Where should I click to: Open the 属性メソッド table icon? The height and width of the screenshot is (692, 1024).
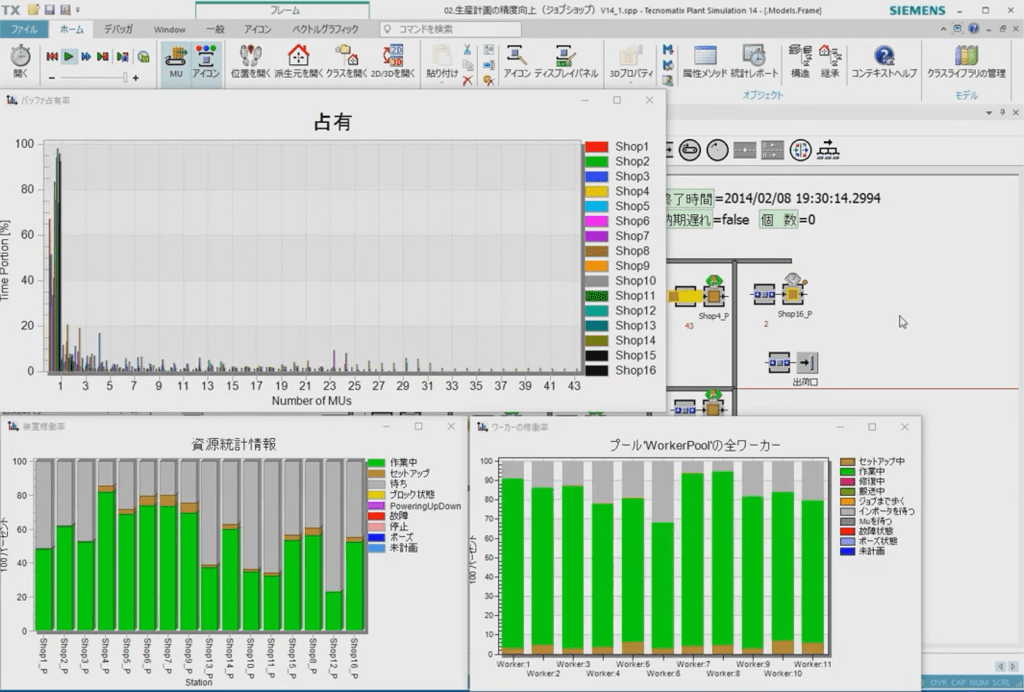click(x=705, y=60)
